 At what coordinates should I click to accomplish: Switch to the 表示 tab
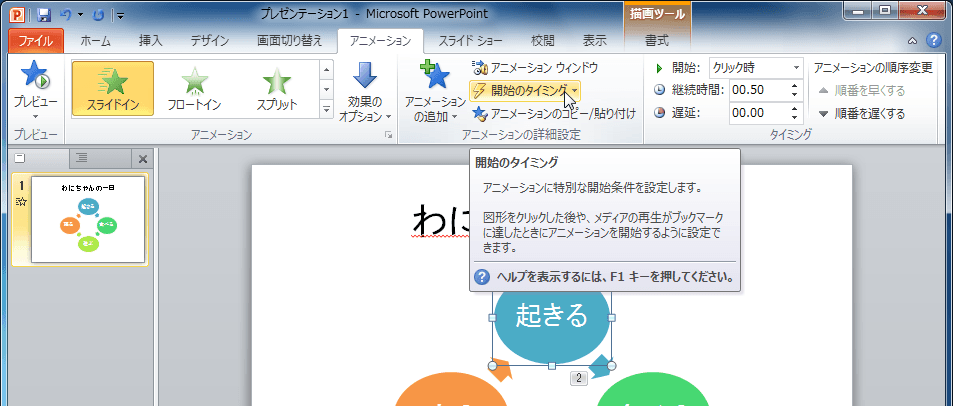coord(594,41)
